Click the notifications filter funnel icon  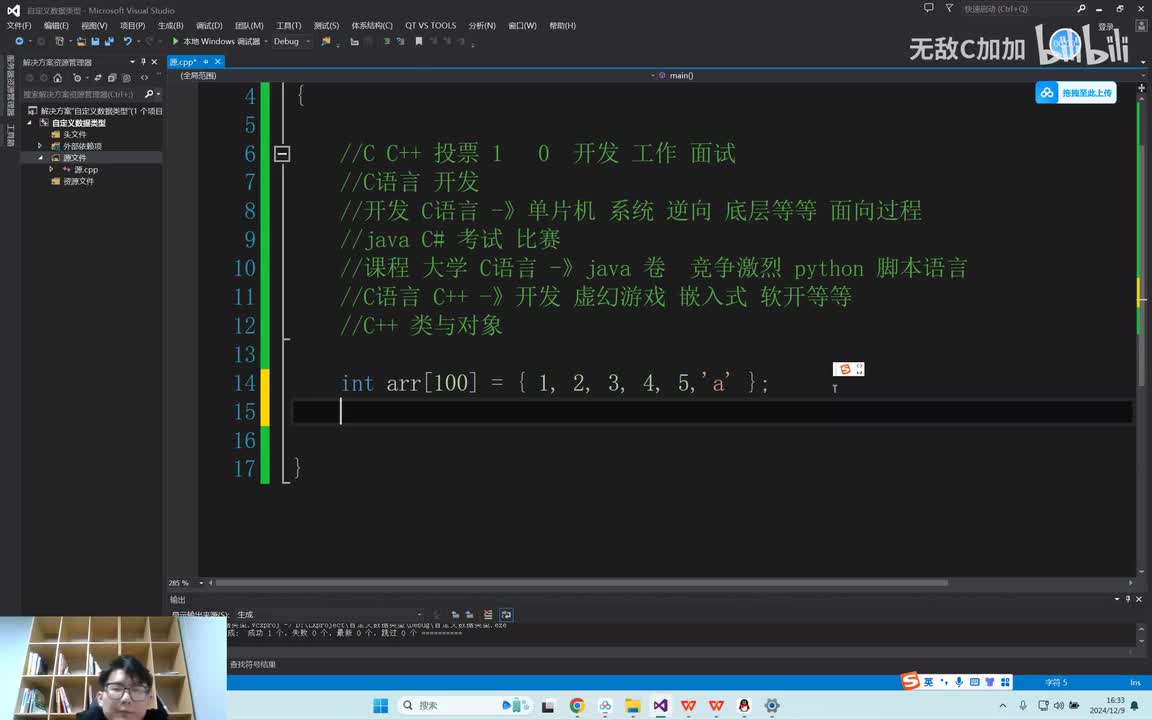[x=949, y=8]
